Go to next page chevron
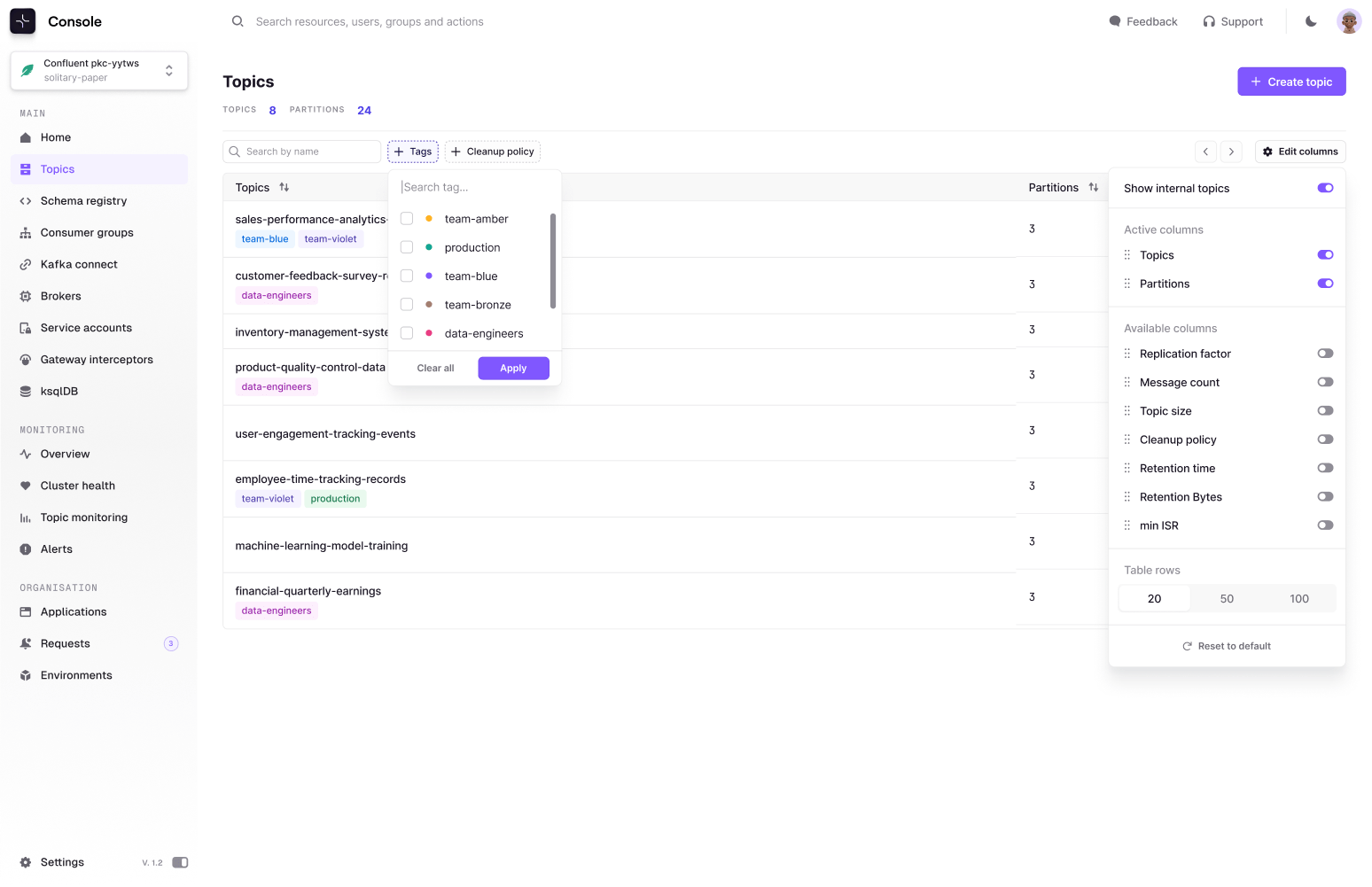This screenshot has height=887, width=1372. [1231, 152]
